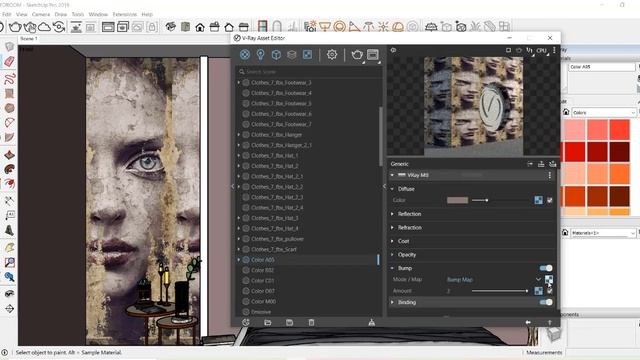Click the add new asset icon at bottom-left of Asset Editor

click(246, 322)
